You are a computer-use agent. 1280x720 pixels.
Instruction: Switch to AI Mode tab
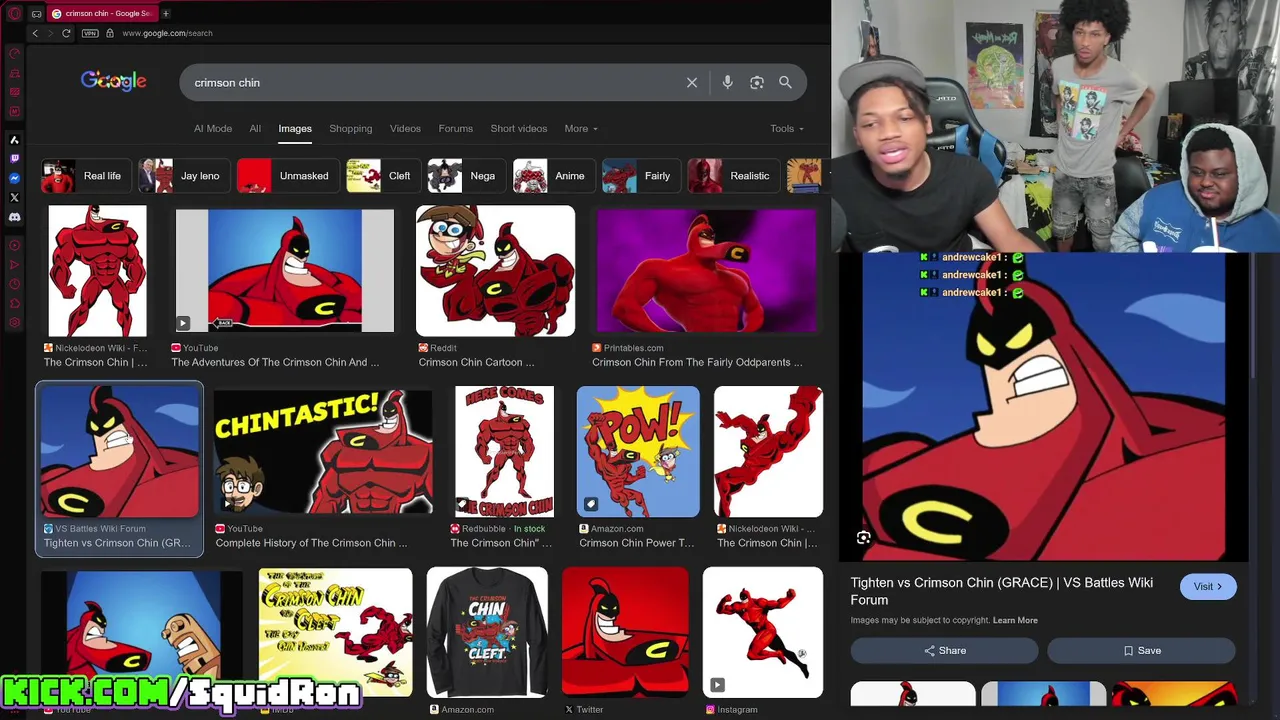(213, 128)
